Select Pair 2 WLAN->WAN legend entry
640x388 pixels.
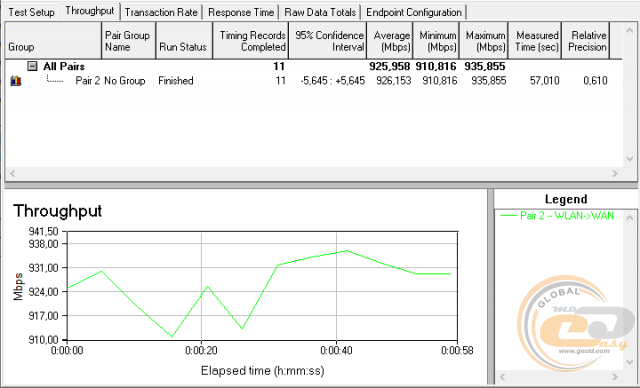[557, 215]
